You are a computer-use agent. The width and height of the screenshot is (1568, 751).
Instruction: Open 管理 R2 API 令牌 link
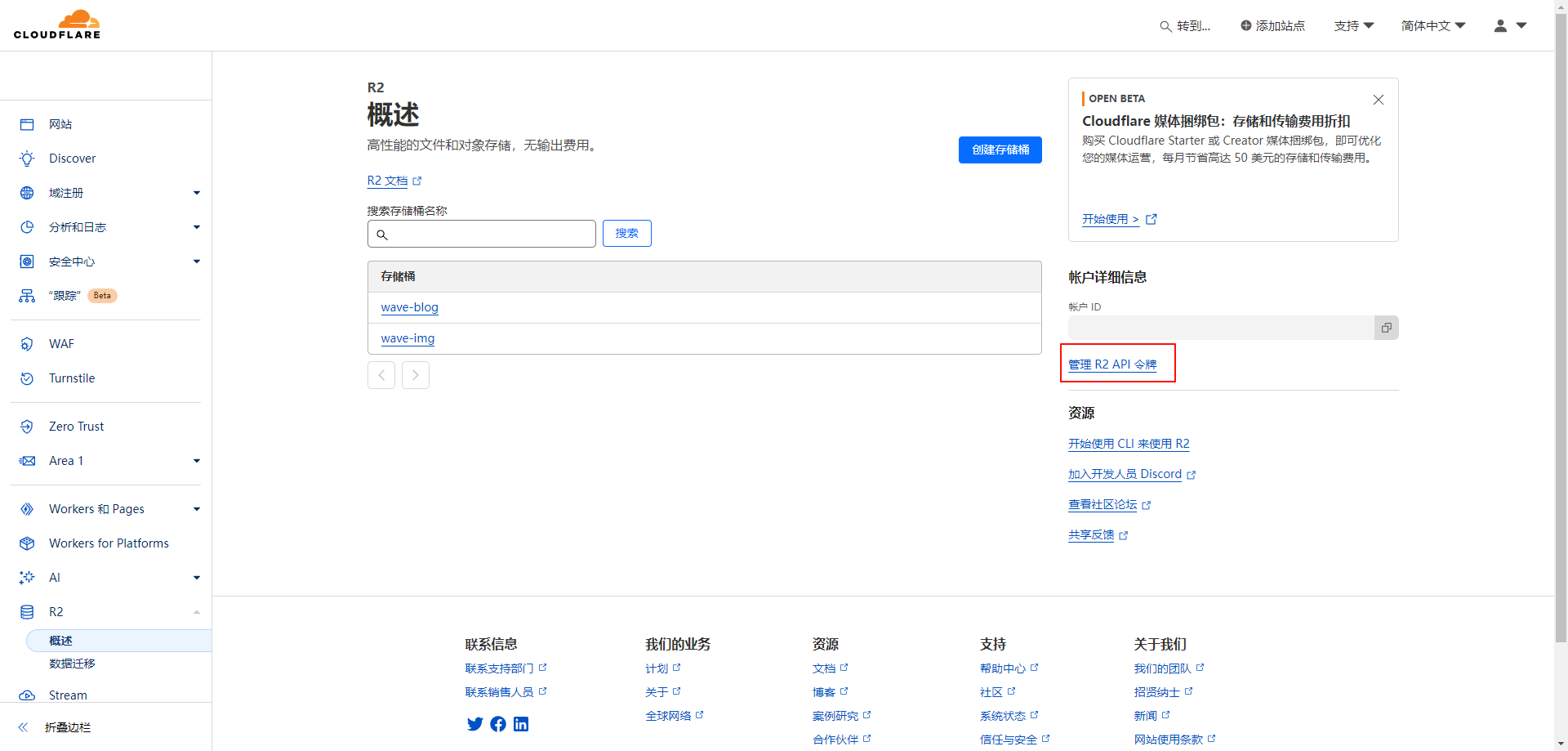[x=1112, y=364]
